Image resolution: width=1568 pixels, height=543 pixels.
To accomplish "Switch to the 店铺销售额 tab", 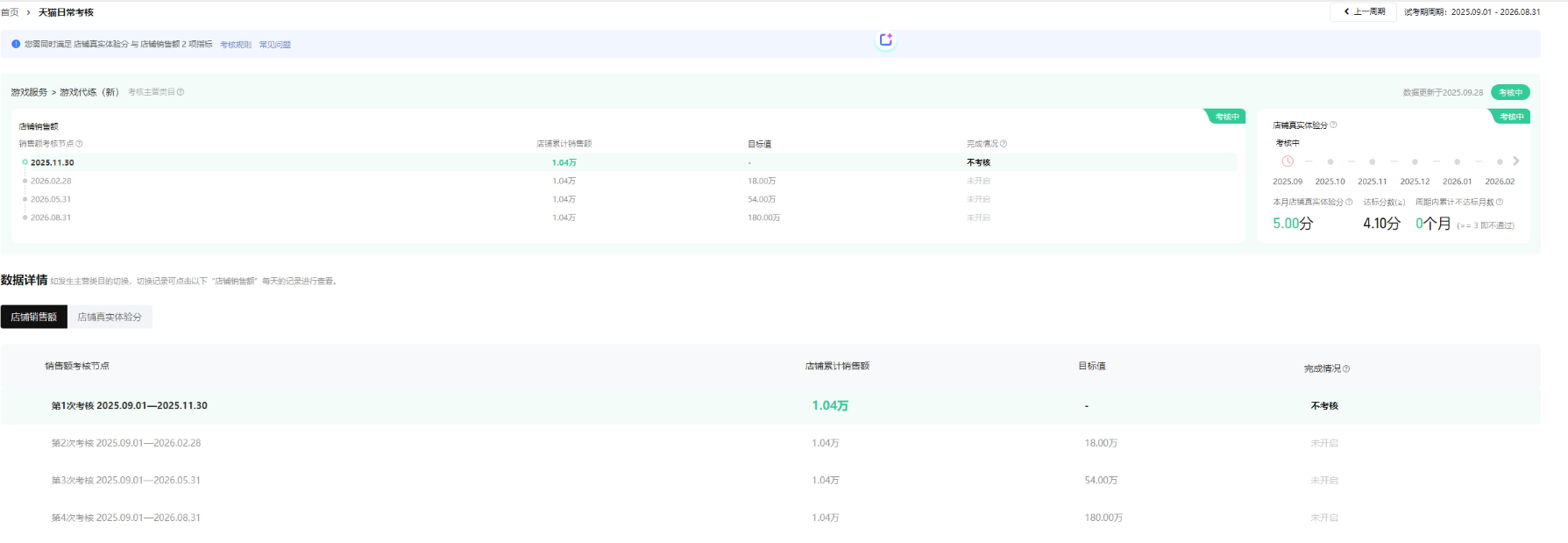I will pyautogui.click(x=34, y=317).
